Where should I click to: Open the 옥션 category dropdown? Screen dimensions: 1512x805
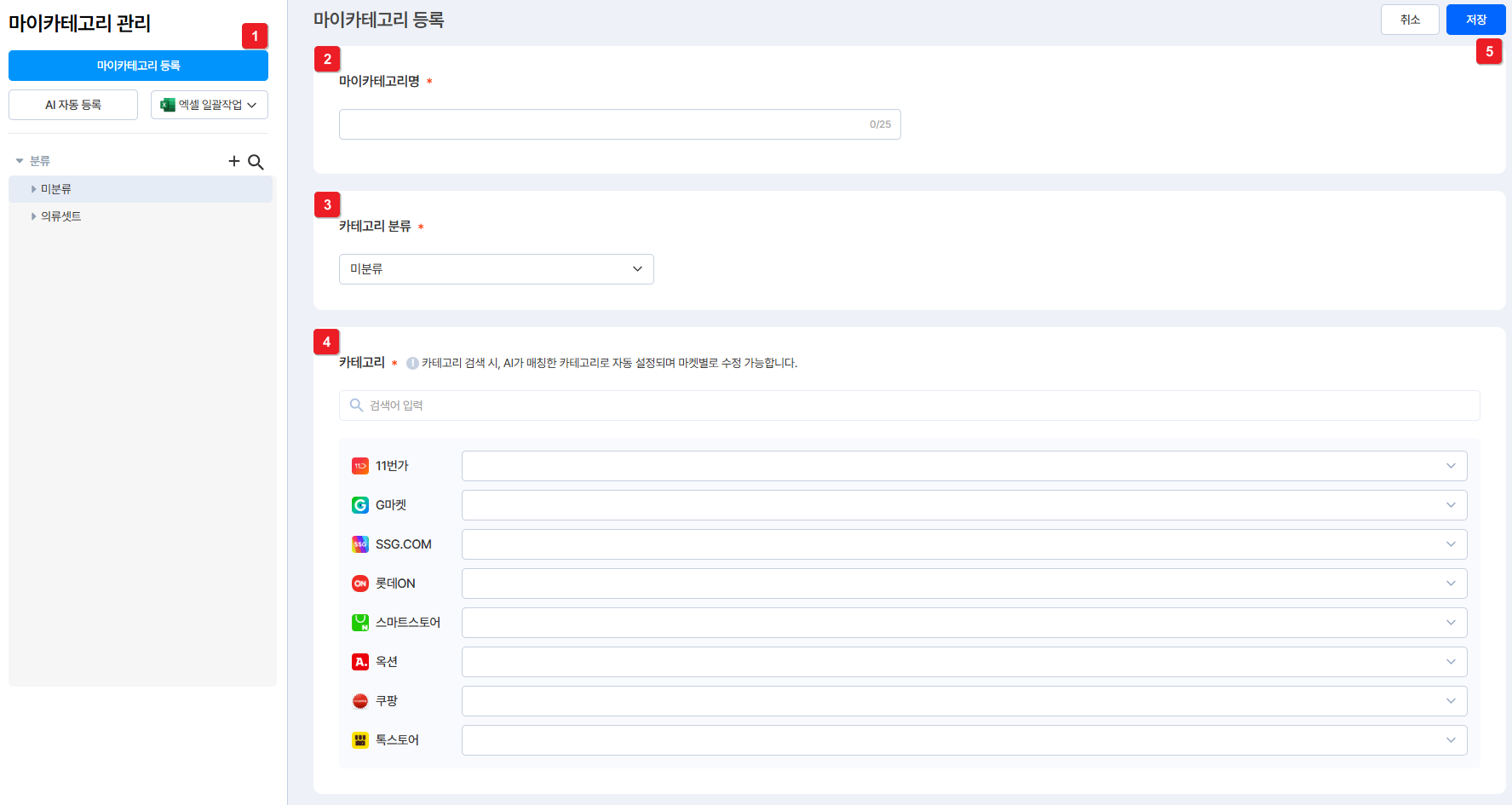(x=964, y=662)
